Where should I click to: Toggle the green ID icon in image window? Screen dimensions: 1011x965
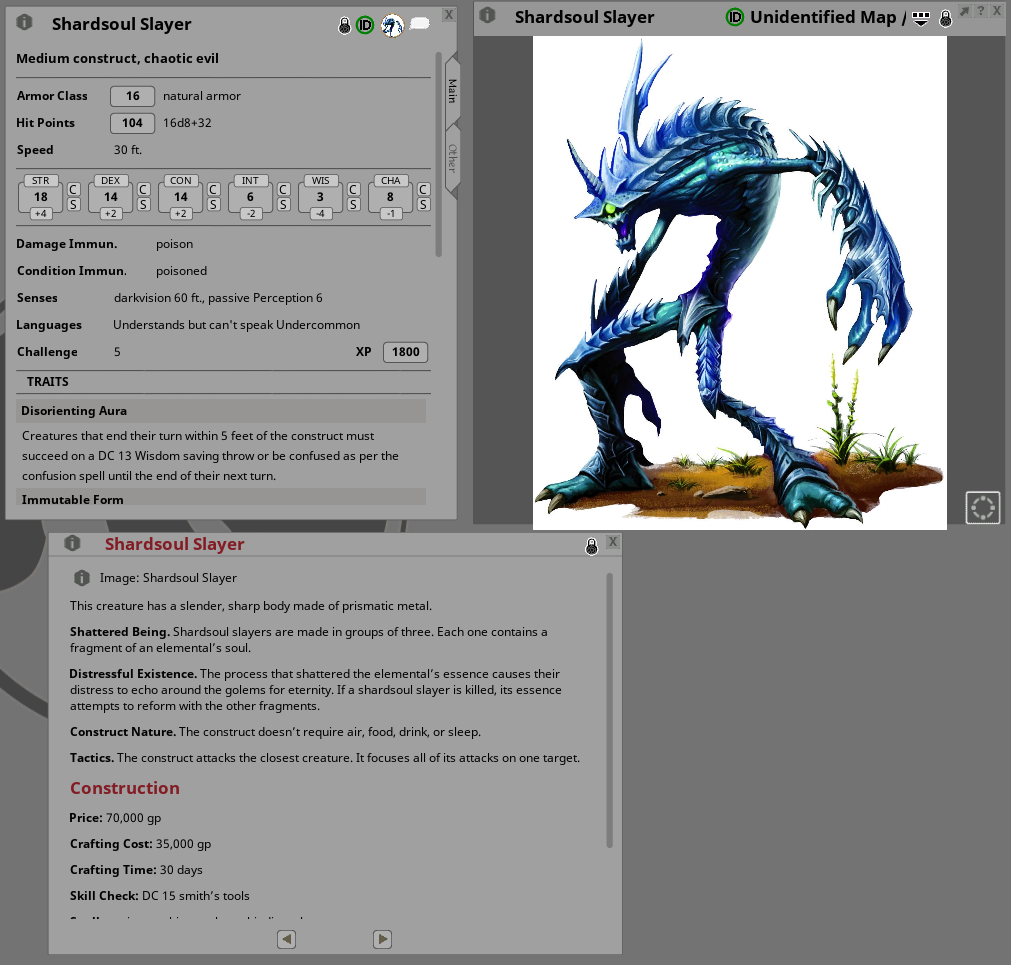coord(734,17)
